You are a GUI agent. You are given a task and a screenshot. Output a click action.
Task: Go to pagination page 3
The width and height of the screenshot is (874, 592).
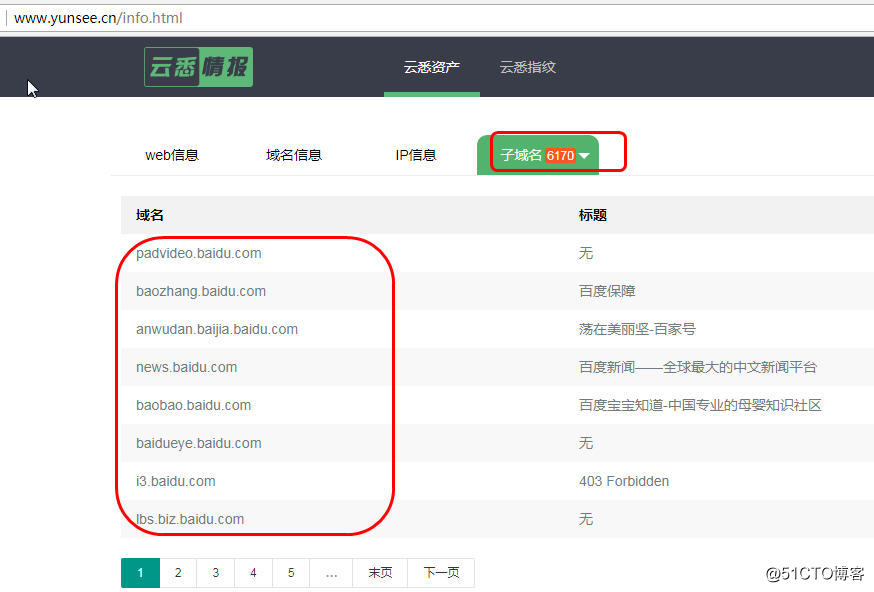click(x=216, y=572)
